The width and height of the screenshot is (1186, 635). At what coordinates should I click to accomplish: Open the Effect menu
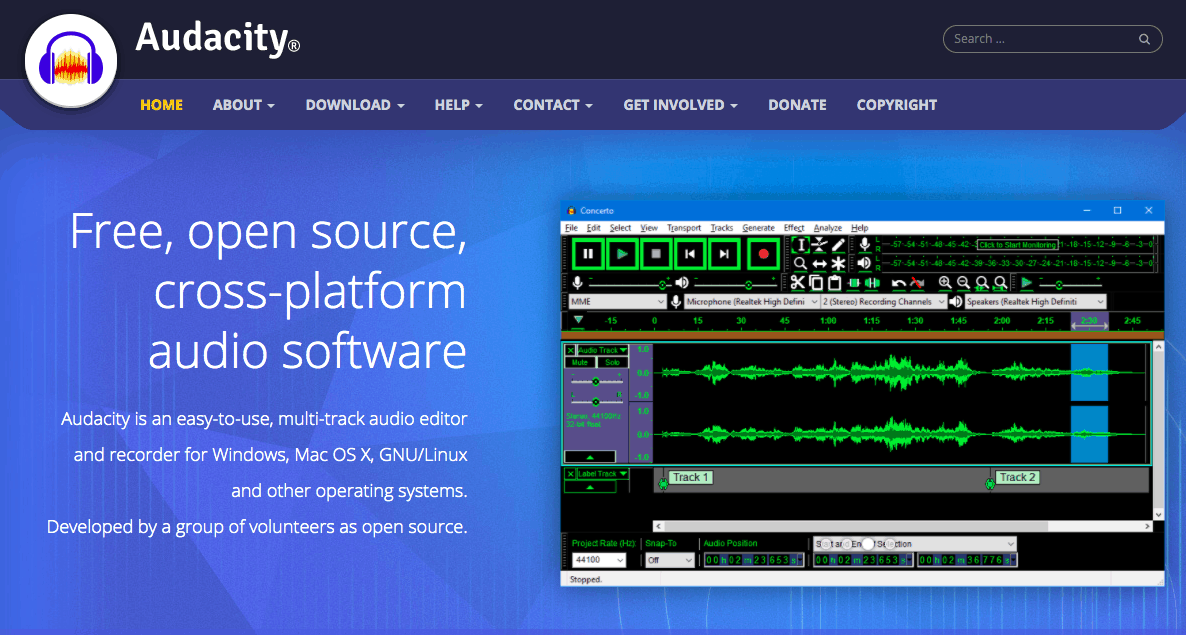[793, 228]
